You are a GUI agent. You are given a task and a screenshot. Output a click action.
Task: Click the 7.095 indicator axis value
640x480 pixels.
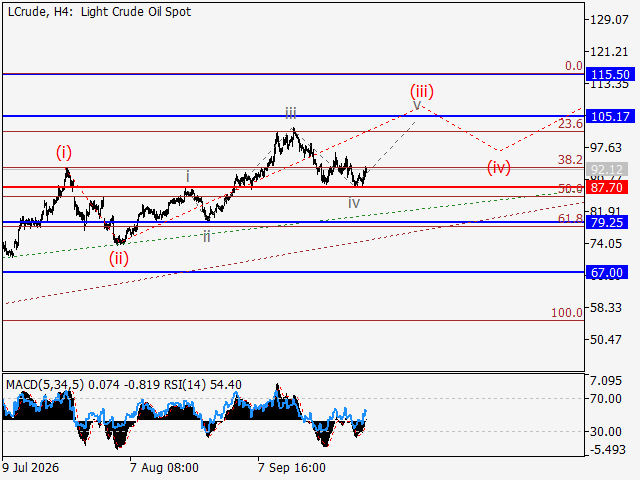606,381
